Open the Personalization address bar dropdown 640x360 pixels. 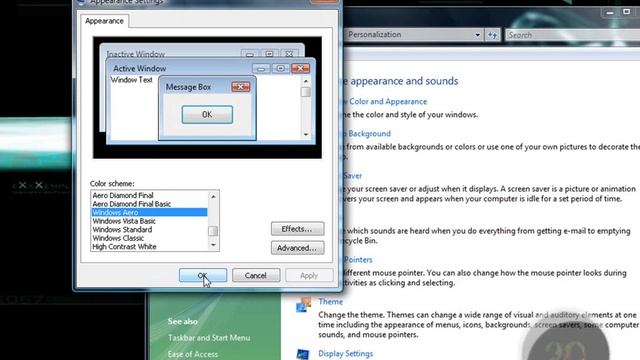[477, 35]
